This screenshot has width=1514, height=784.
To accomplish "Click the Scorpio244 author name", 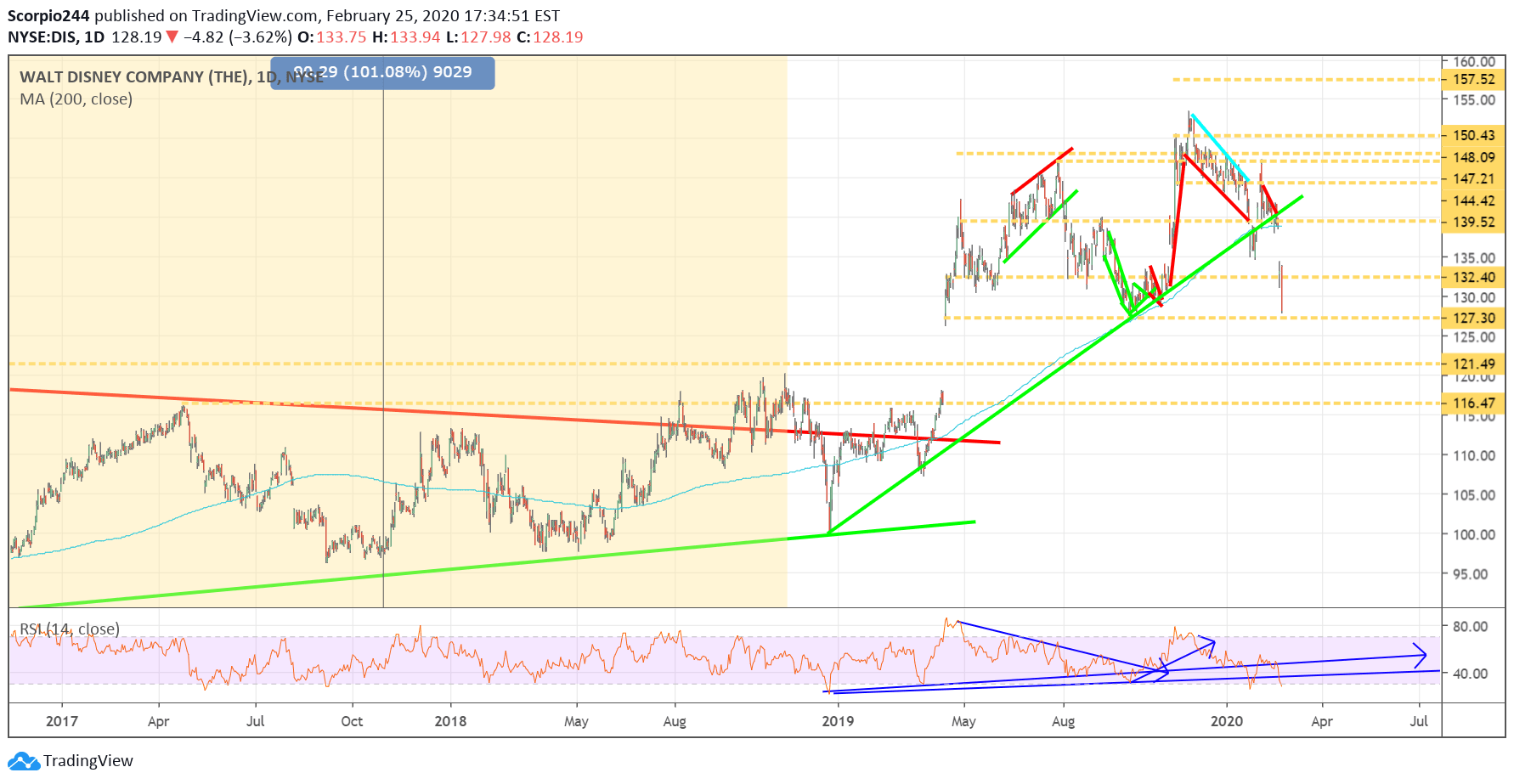I will point(49,15).
